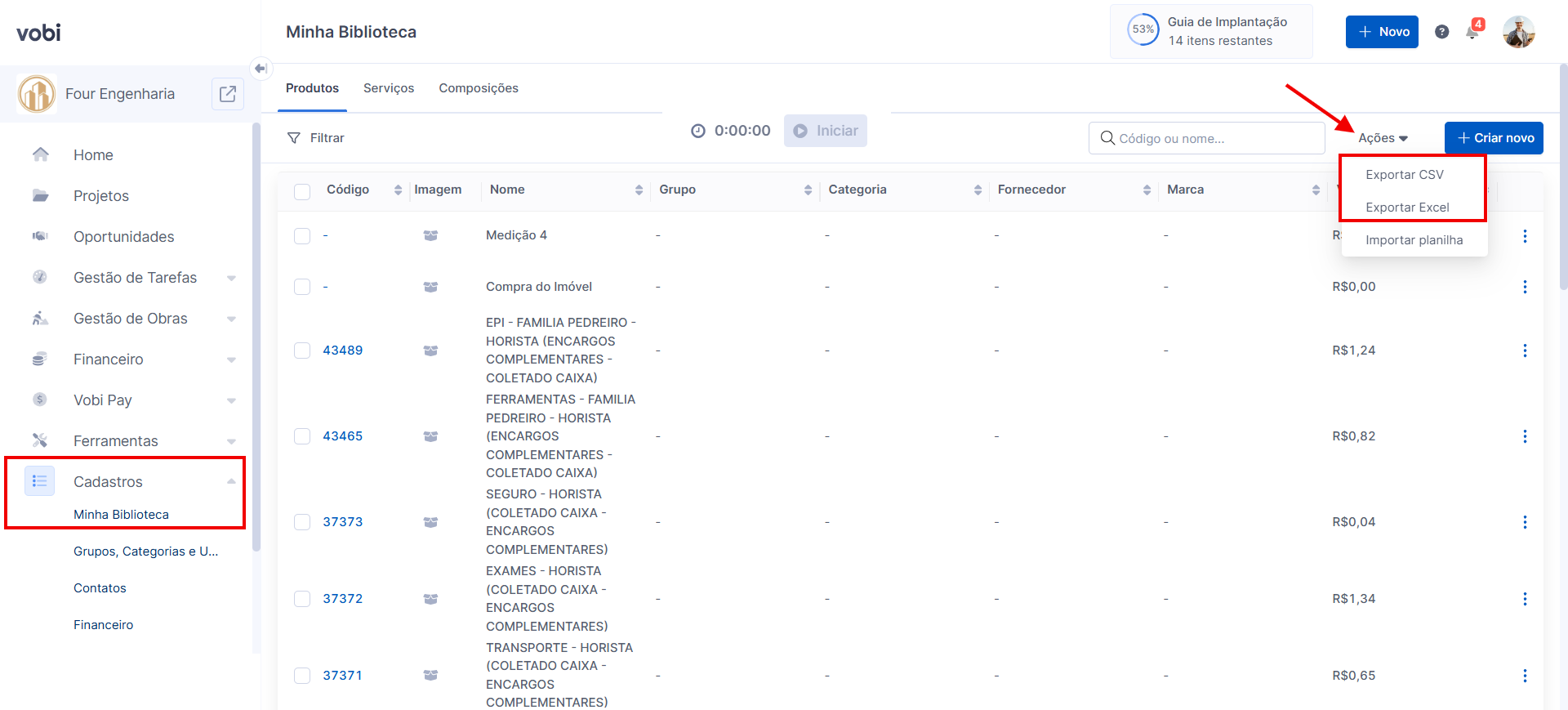Viewport: 1568px width, 710px height.
Task: Open the Filtrar filter option
Action: [316, 138]
